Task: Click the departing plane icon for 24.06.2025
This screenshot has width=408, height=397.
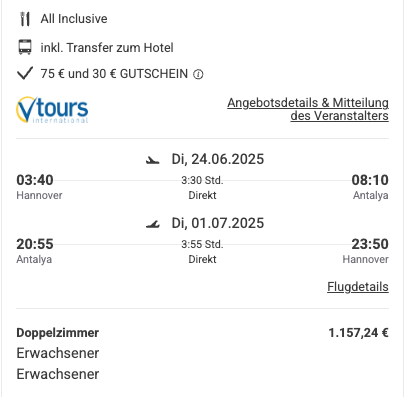Action: [153, 160]
